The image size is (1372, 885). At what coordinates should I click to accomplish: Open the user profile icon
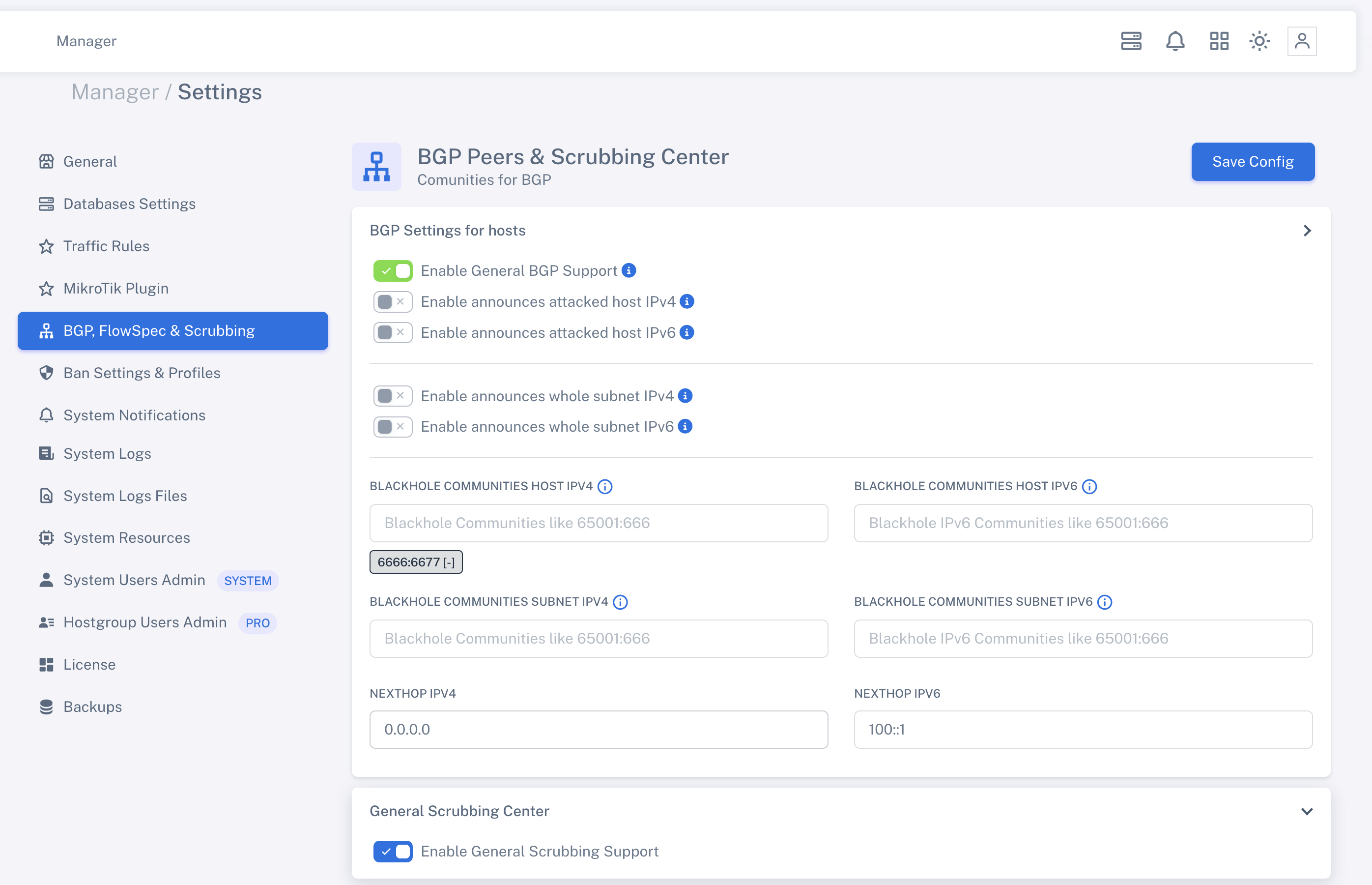pos(1302,41)
